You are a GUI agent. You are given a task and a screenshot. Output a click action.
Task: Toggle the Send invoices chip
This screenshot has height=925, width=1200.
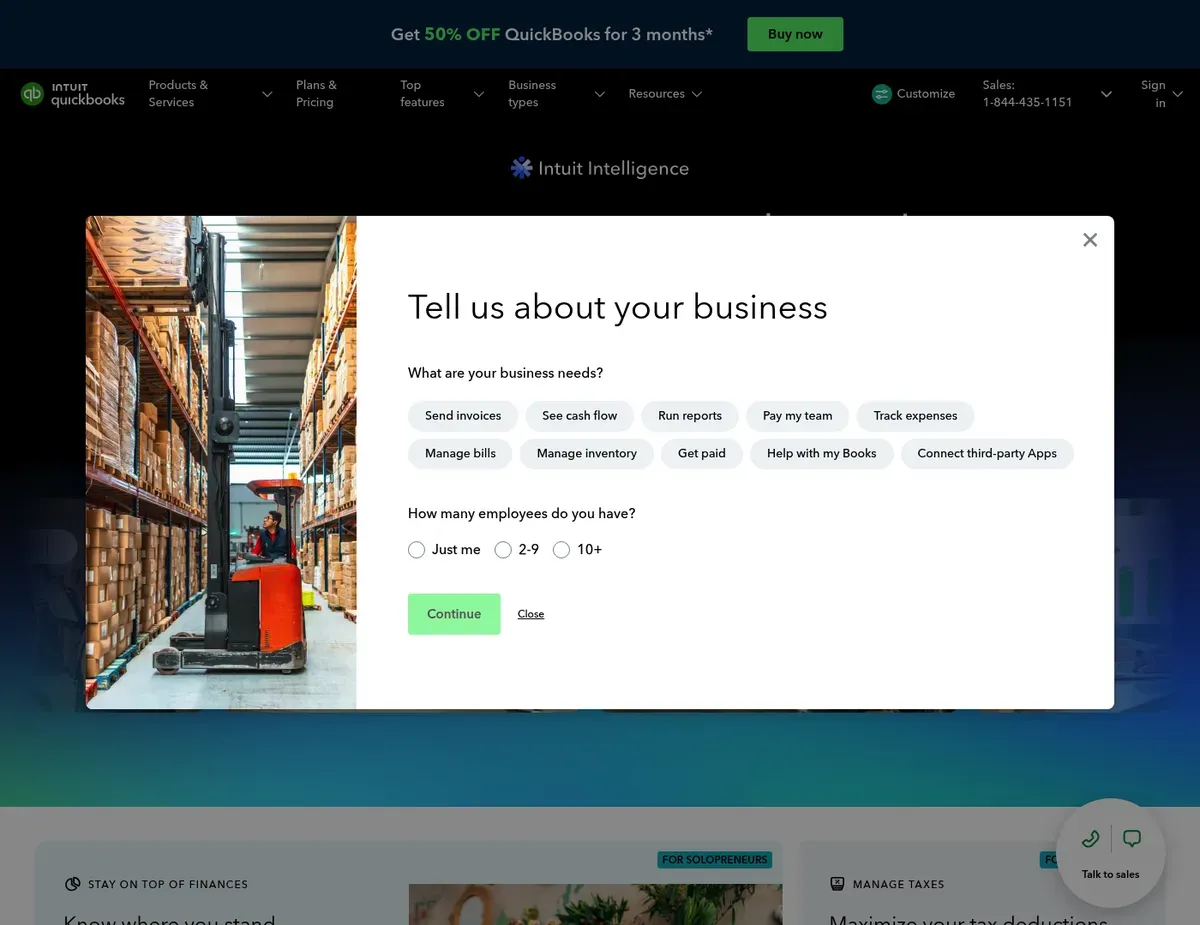pyautogui.click(x=463, y=416)
